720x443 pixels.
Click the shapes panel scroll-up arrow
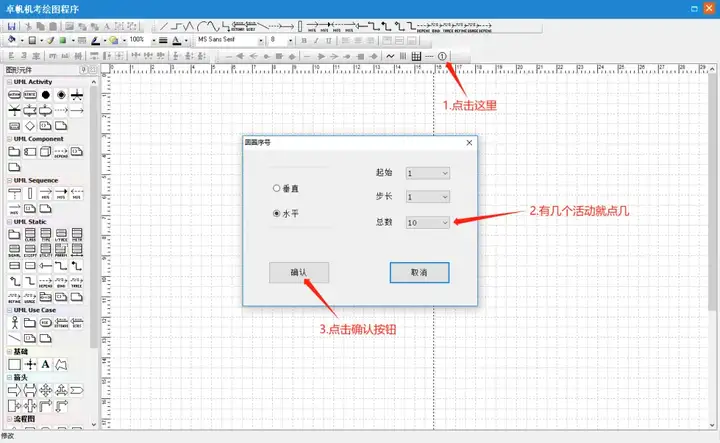point(94,82)
